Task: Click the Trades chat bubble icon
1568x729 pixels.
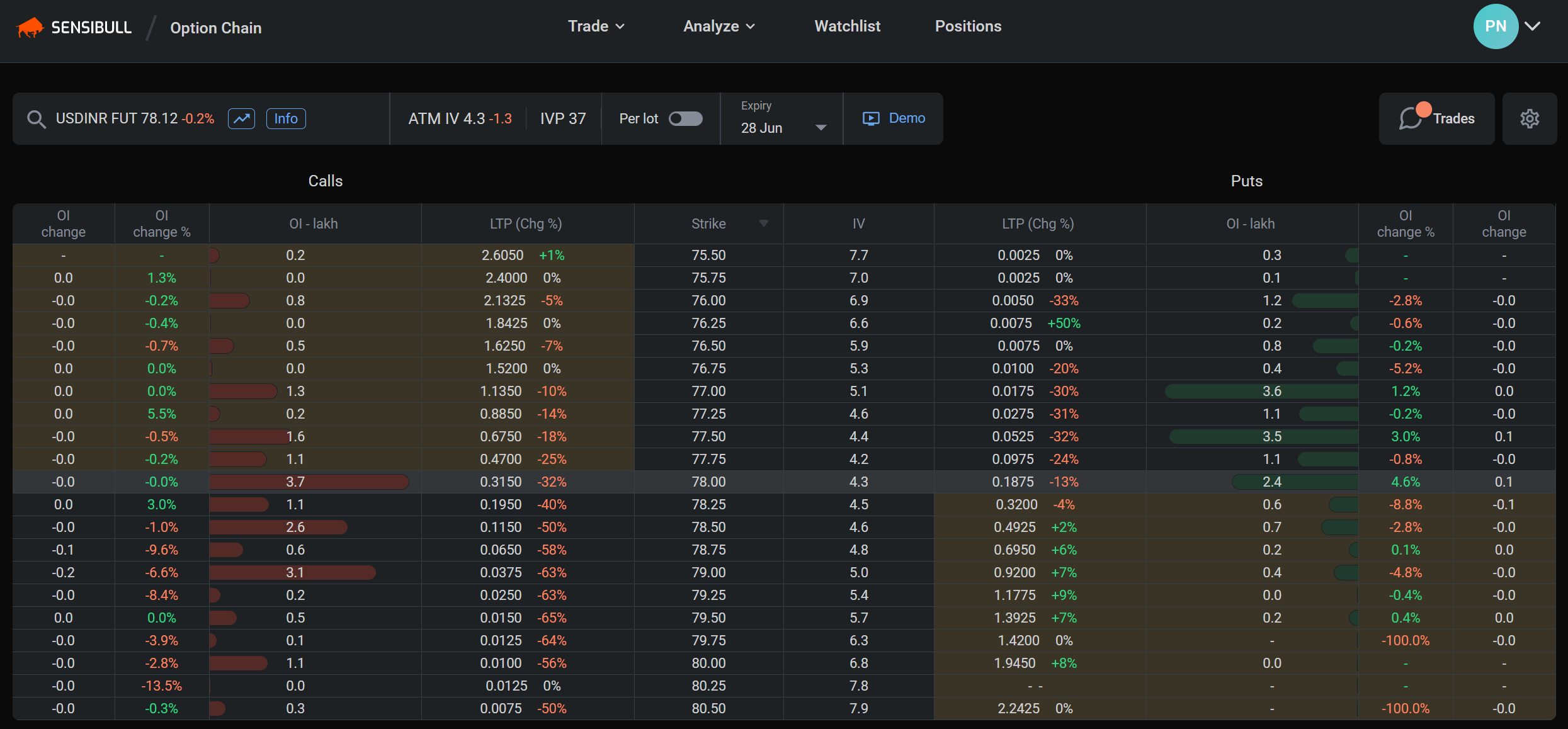Action: (1411, 118)
